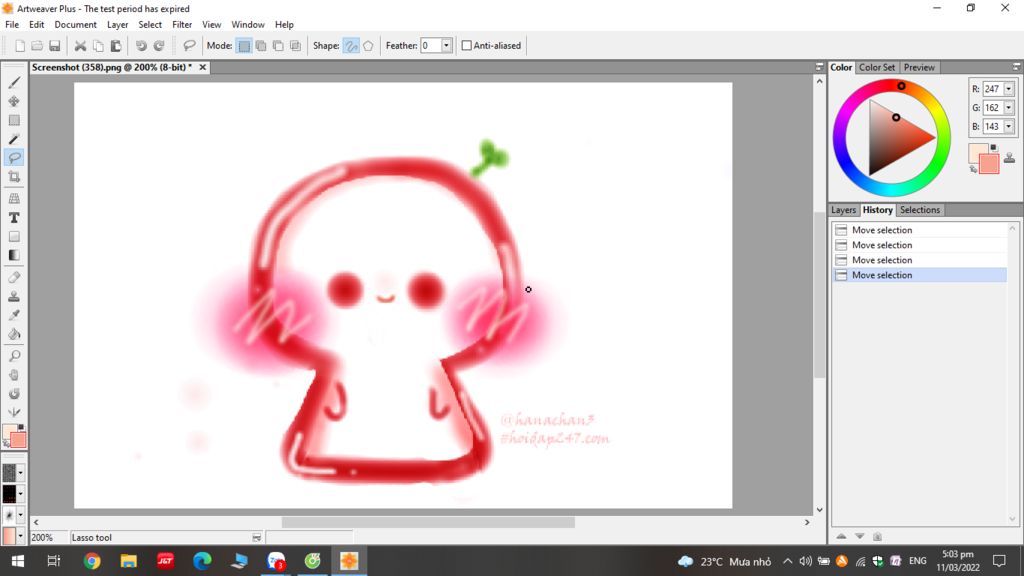
Task: Open the Filter menu
Action: coord(182,25)
